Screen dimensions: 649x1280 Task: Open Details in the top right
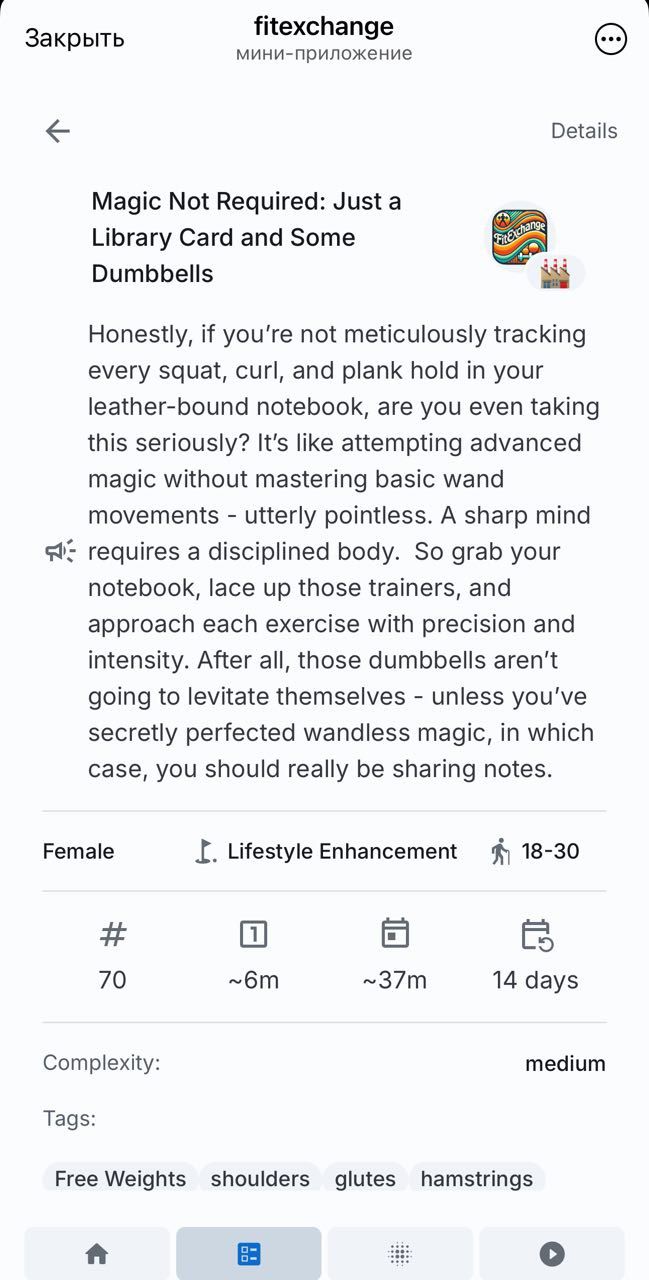tap(583, 131)
